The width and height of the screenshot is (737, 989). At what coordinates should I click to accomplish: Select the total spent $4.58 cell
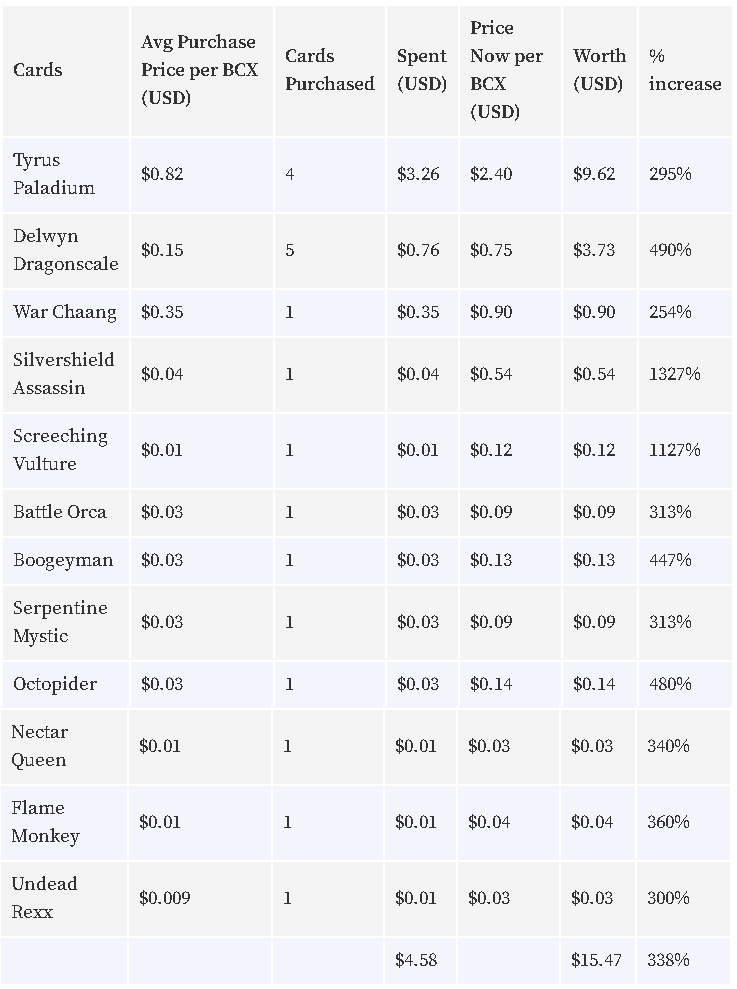416,960
